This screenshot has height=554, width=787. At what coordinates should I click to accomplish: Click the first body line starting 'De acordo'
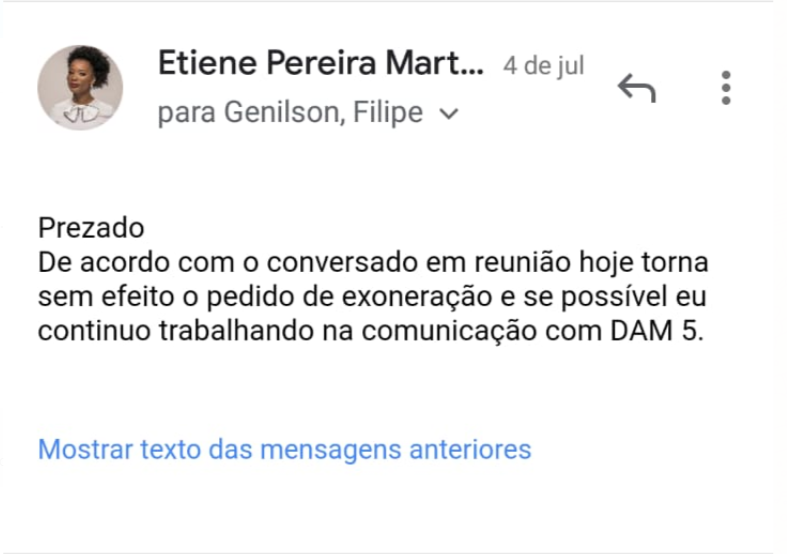click(373, 262)
